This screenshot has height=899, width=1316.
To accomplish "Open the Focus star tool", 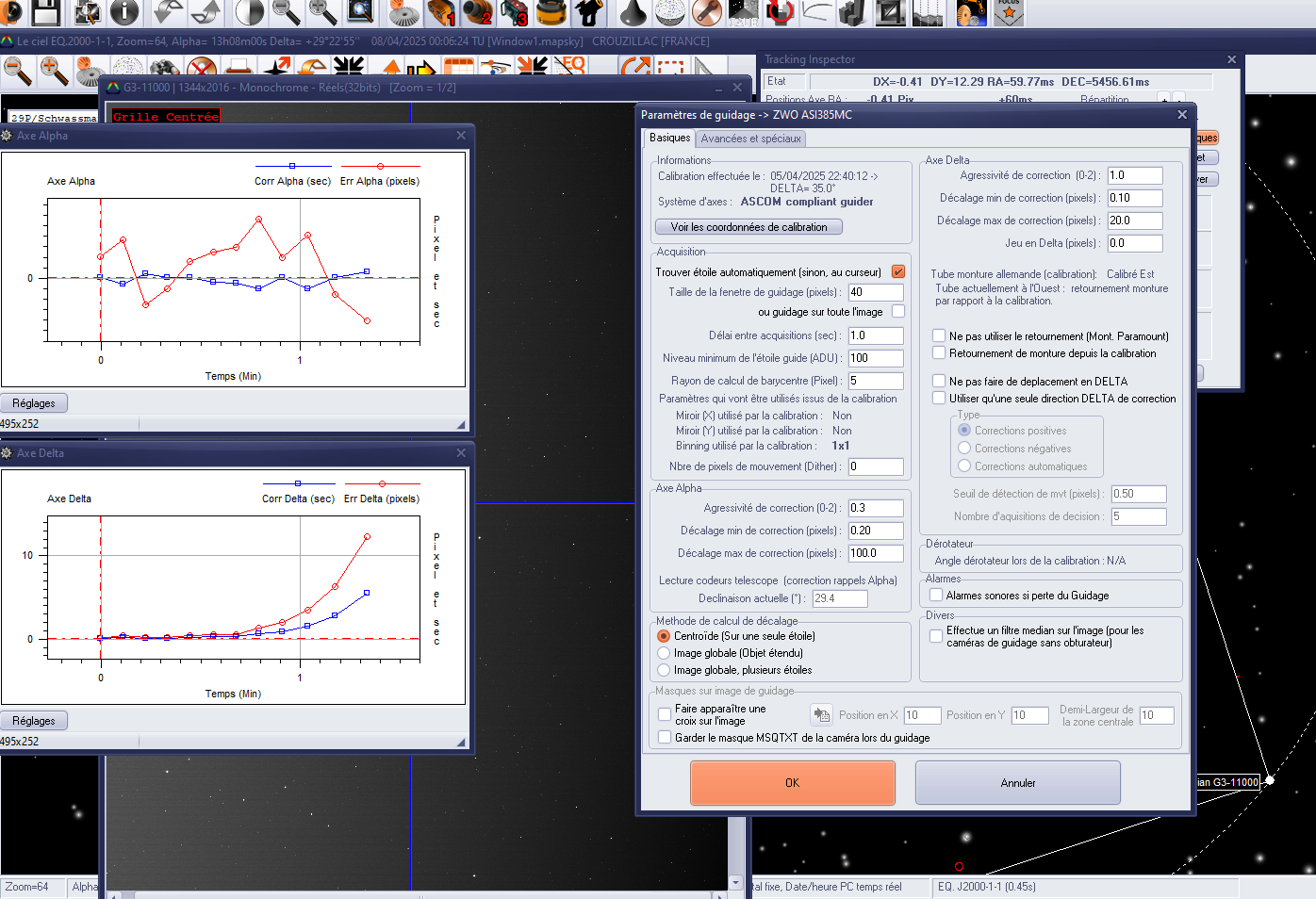I will click(x=1009, y=12).
